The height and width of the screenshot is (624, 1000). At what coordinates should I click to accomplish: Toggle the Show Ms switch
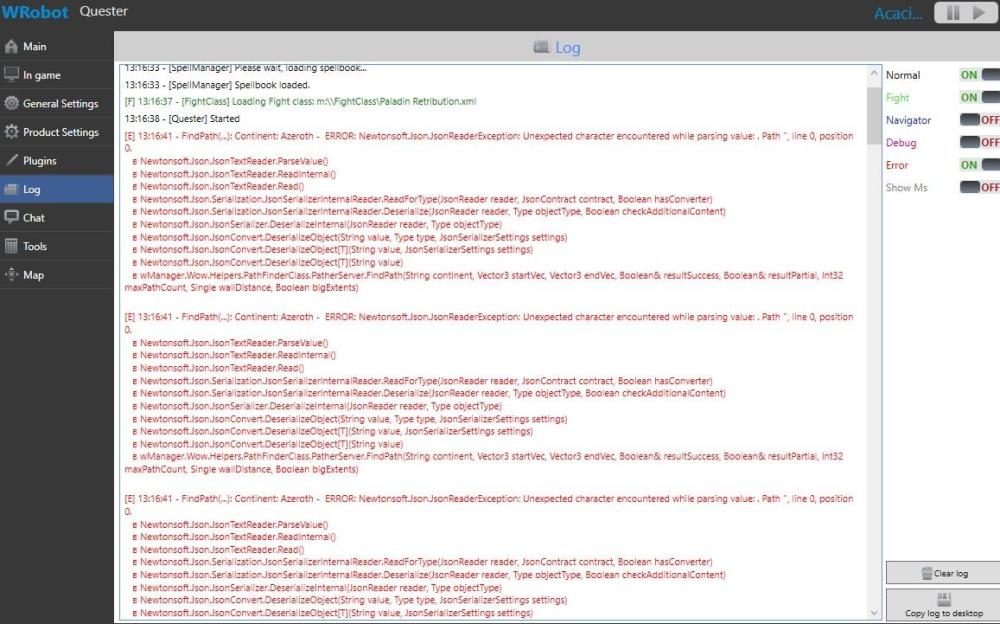pos(980,187)
